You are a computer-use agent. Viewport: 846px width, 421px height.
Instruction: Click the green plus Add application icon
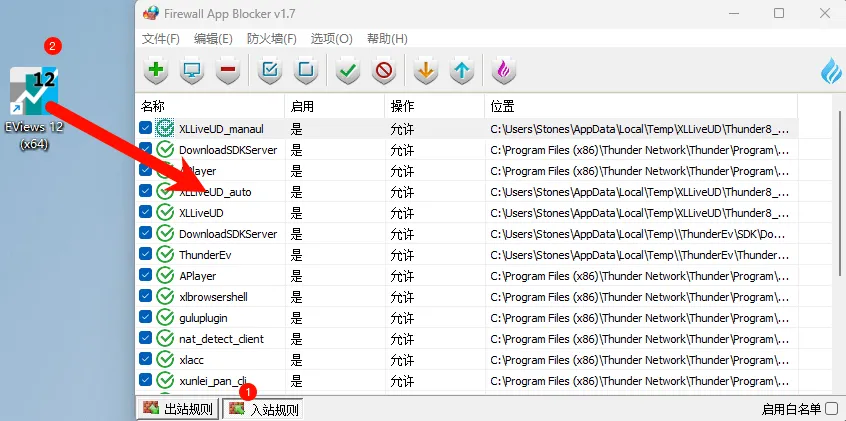pyautogui.click(x=156, y=70)
